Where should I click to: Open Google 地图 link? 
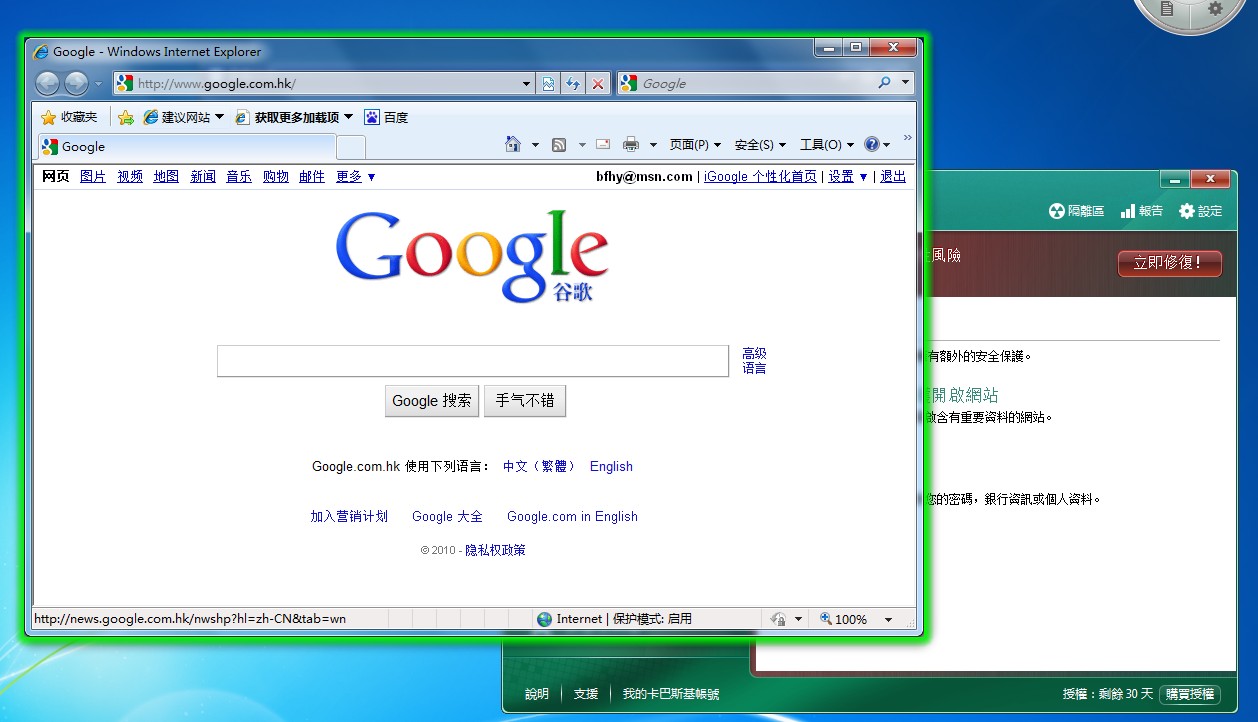166,176
